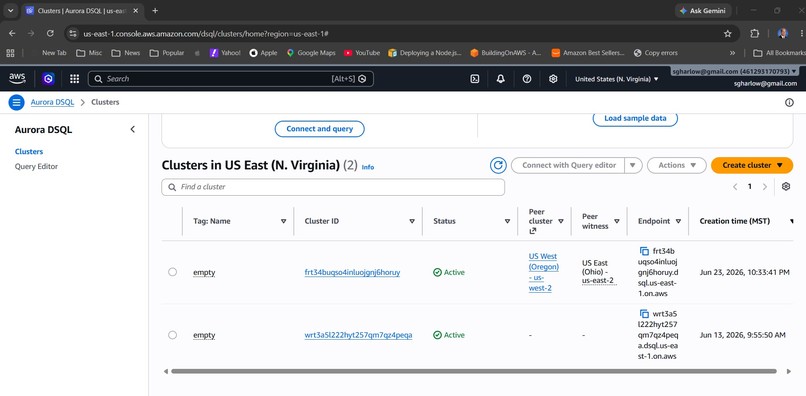
Task: Open tab search dropdown arrow
Action: point(10,10)
